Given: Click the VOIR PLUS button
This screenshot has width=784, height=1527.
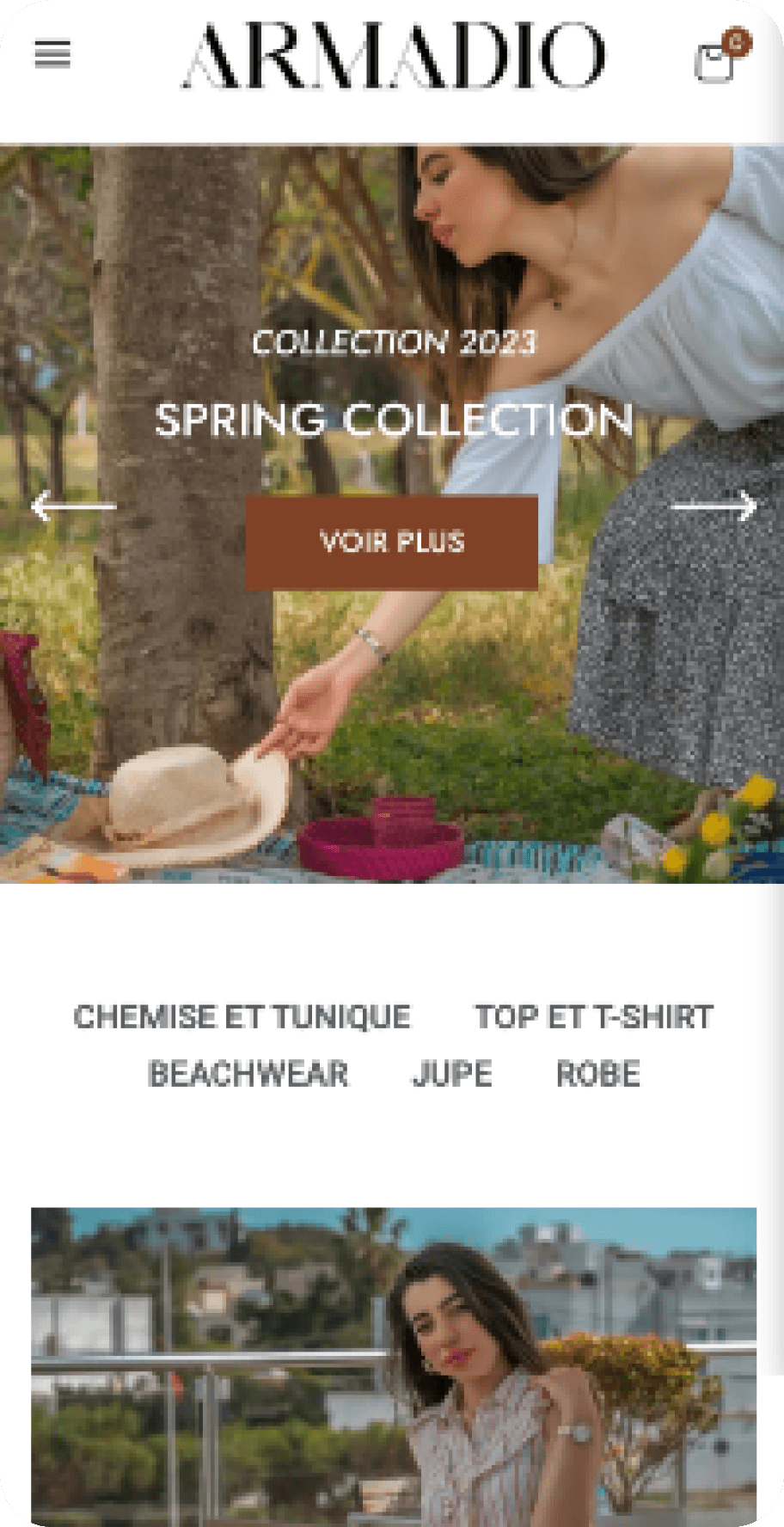Looking at the screenshot, I should tap(392, 543).
